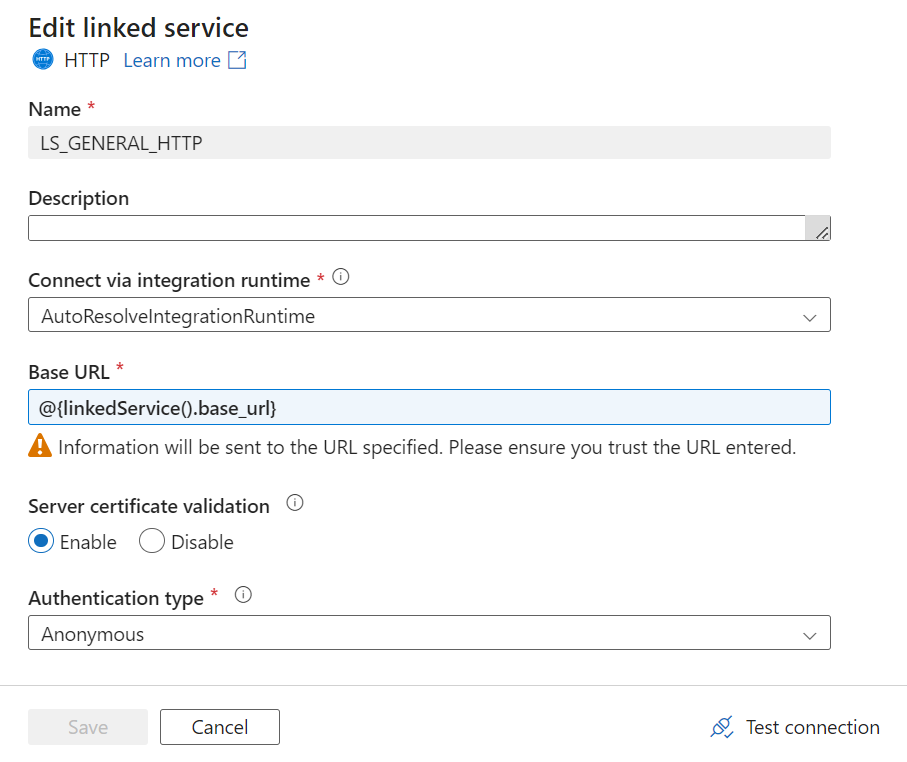
Task: Open the external link icon beside Learn more
Action: coord(237,60)
